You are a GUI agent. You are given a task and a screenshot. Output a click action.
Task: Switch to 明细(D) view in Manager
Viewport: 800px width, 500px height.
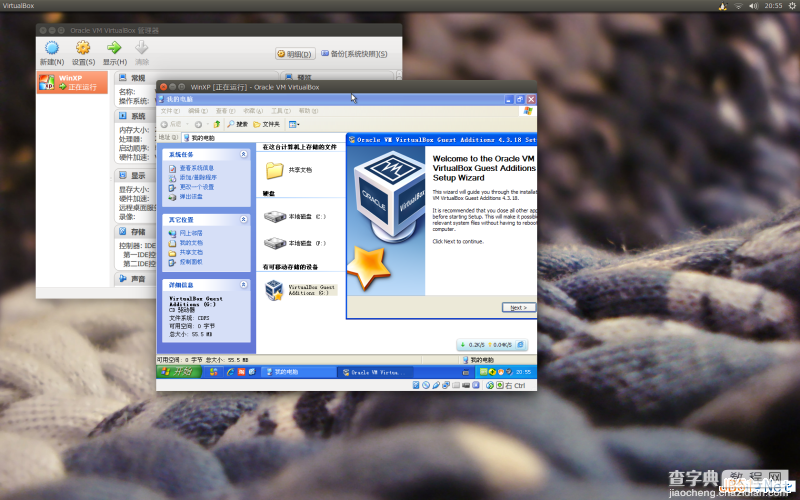point(294,54)
